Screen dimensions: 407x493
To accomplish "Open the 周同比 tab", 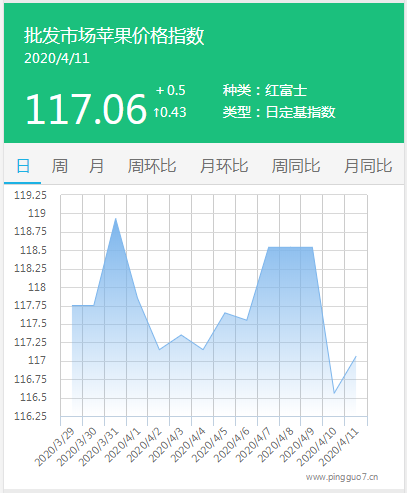I will tap(296, 166).
